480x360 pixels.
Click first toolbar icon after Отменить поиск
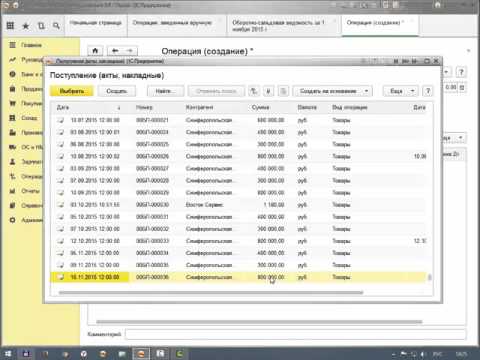254,91
